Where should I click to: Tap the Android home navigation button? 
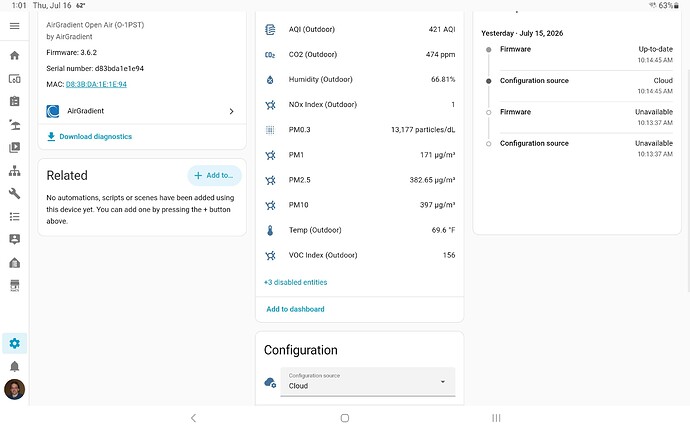[x=345, y=418]
